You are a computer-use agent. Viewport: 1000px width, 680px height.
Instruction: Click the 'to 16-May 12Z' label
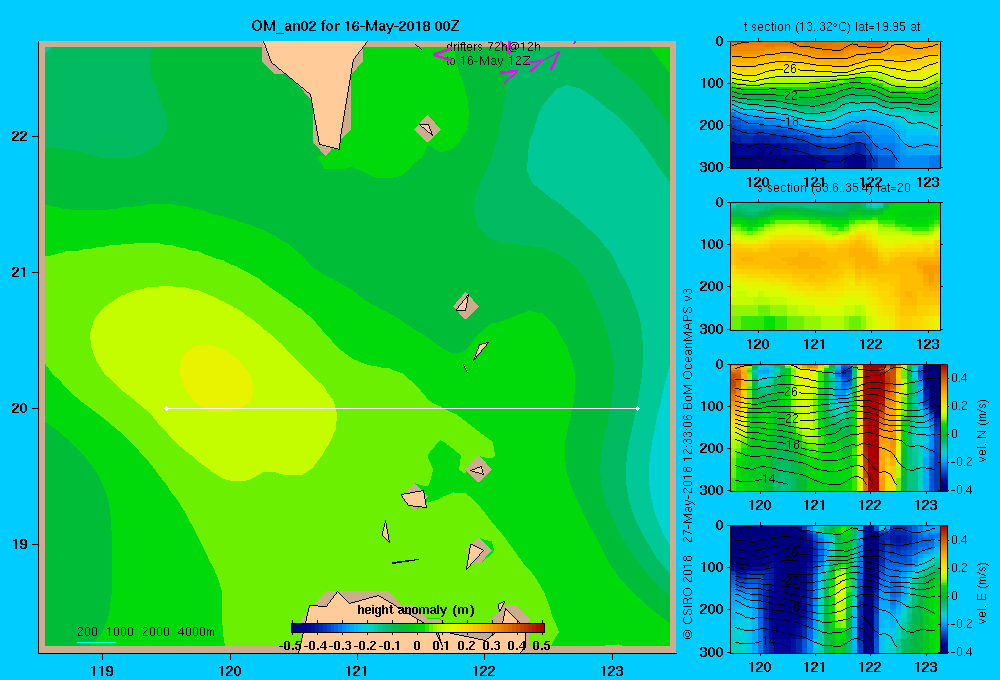pyautogui.click(x=488, y=61)
